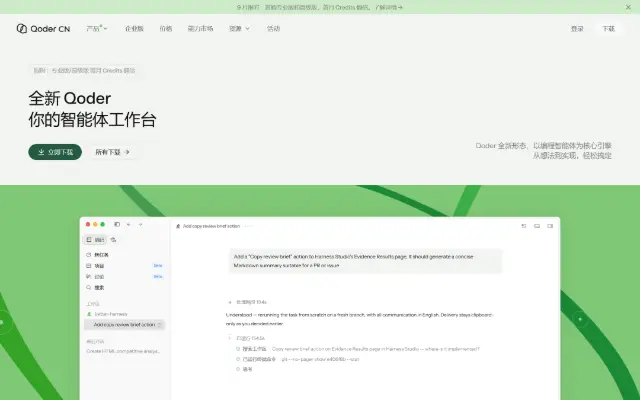Click the back arrow in app preview titlebar
640x400 pixels.
128,224
